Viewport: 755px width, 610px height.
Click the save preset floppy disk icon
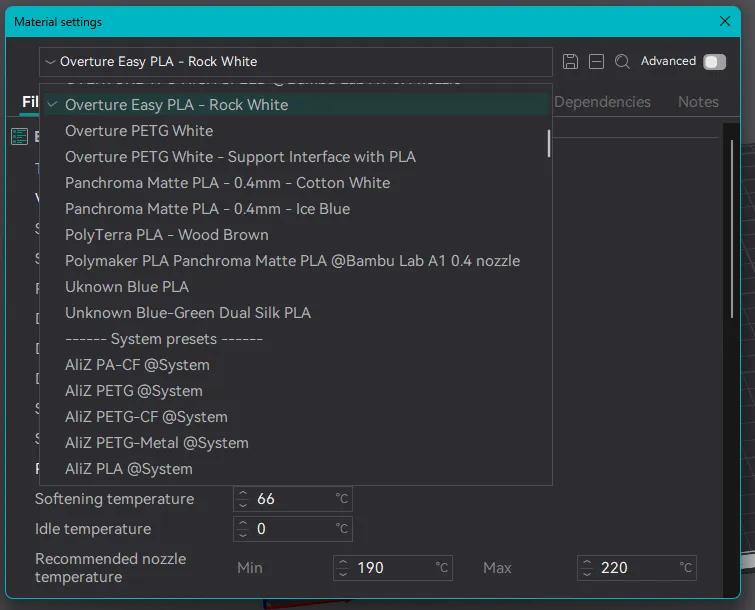coord(570,62)
